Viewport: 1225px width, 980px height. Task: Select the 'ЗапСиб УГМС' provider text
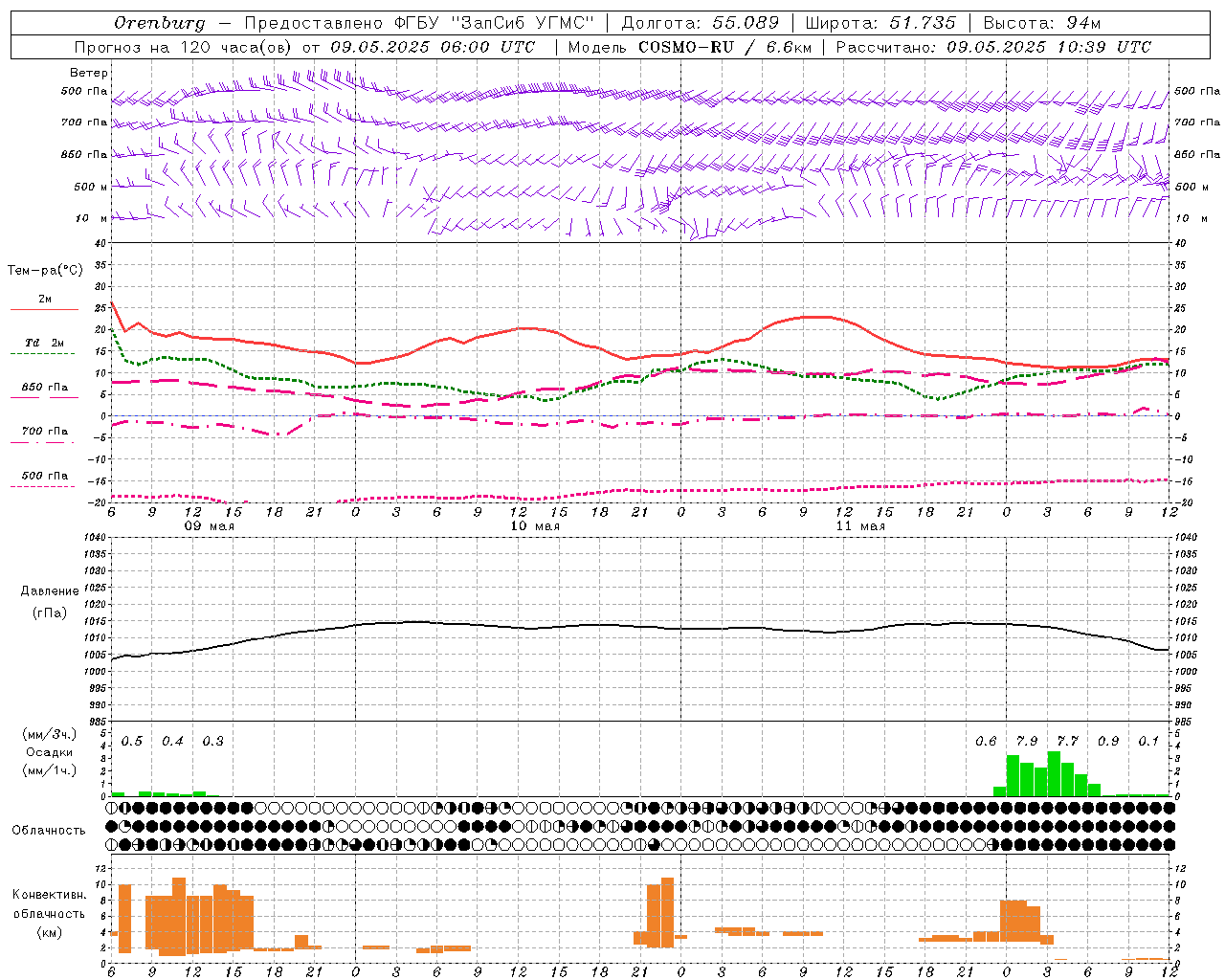click(x=522, y=23)
